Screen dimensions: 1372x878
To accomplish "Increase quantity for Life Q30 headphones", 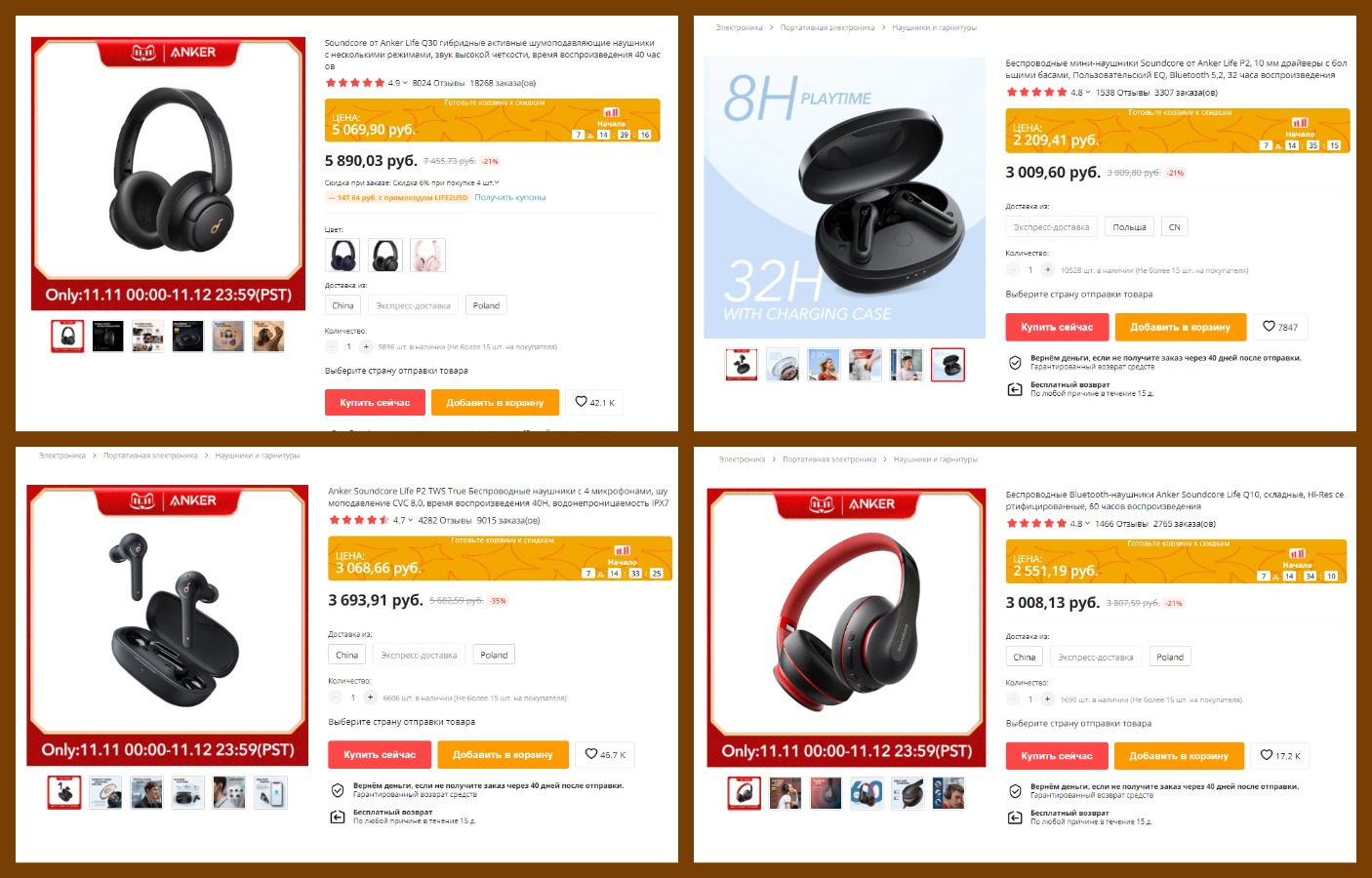I will [x=366, y=346].
